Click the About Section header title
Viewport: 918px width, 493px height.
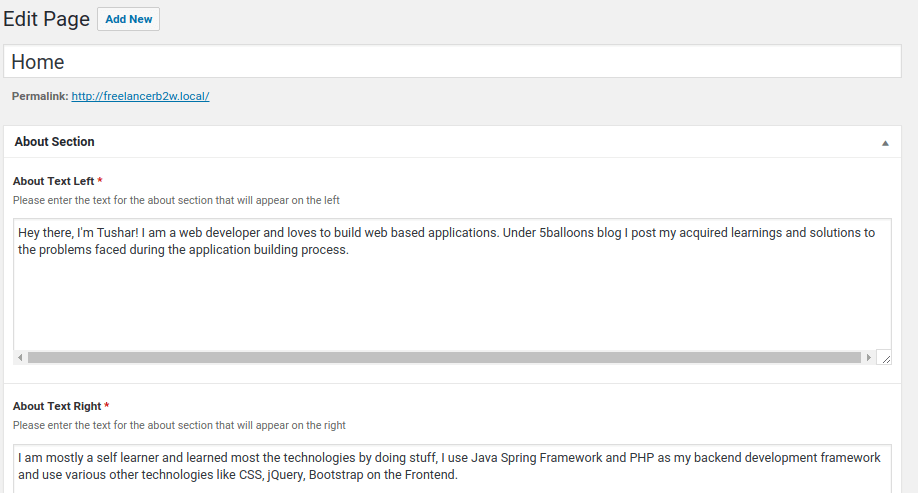point(55,142)
